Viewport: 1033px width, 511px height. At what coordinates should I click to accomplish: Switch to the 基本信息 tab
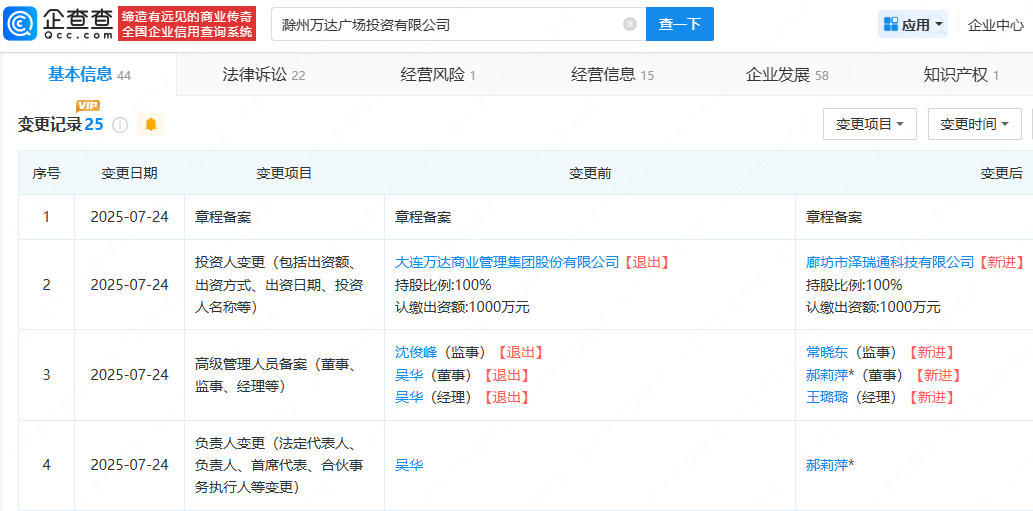pyautogui.click(x=89, y=74)
